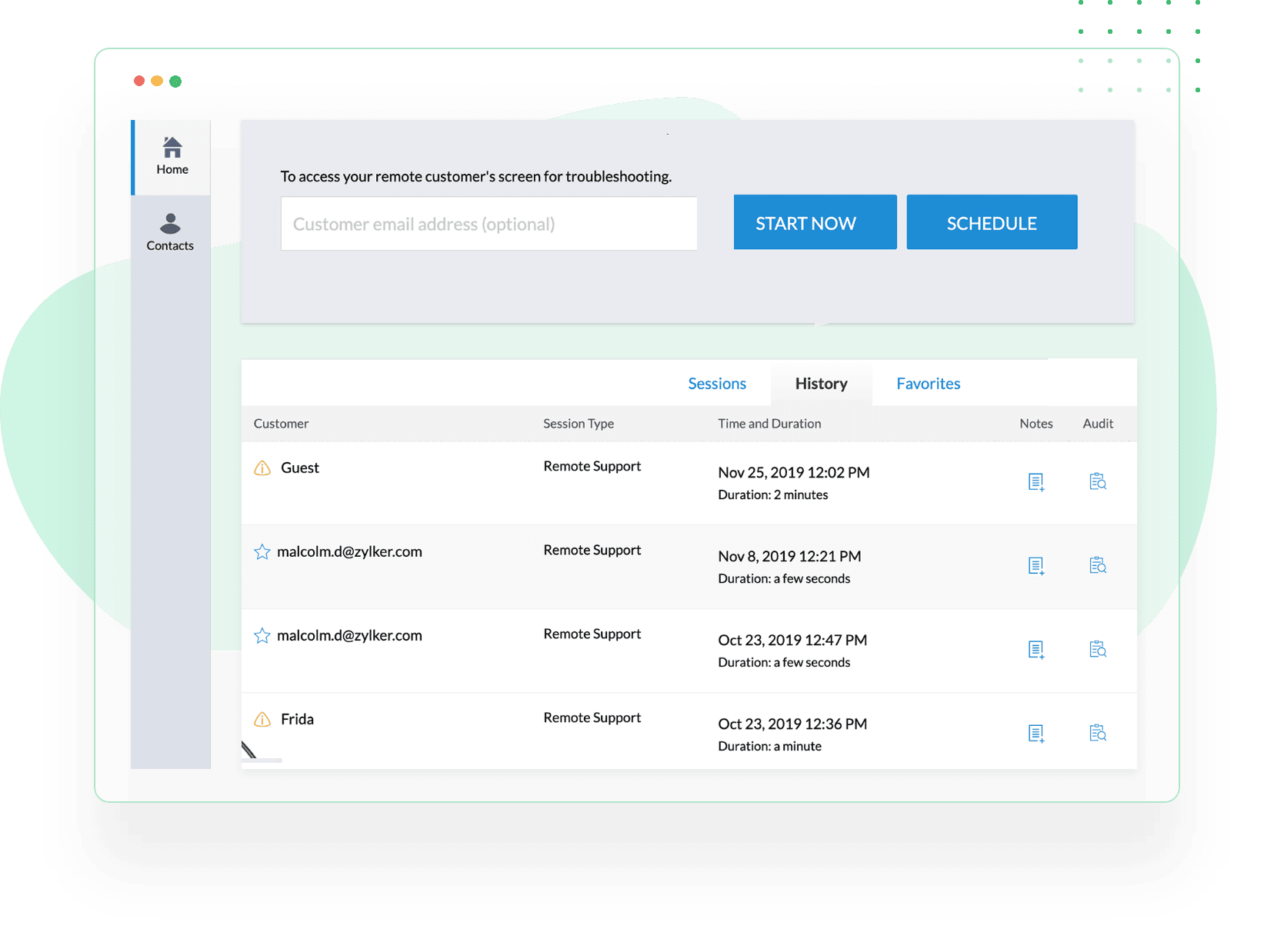Open the Home section in sidebar
Viewport: 1264px width, 952px height.
[x=172, y=156]
